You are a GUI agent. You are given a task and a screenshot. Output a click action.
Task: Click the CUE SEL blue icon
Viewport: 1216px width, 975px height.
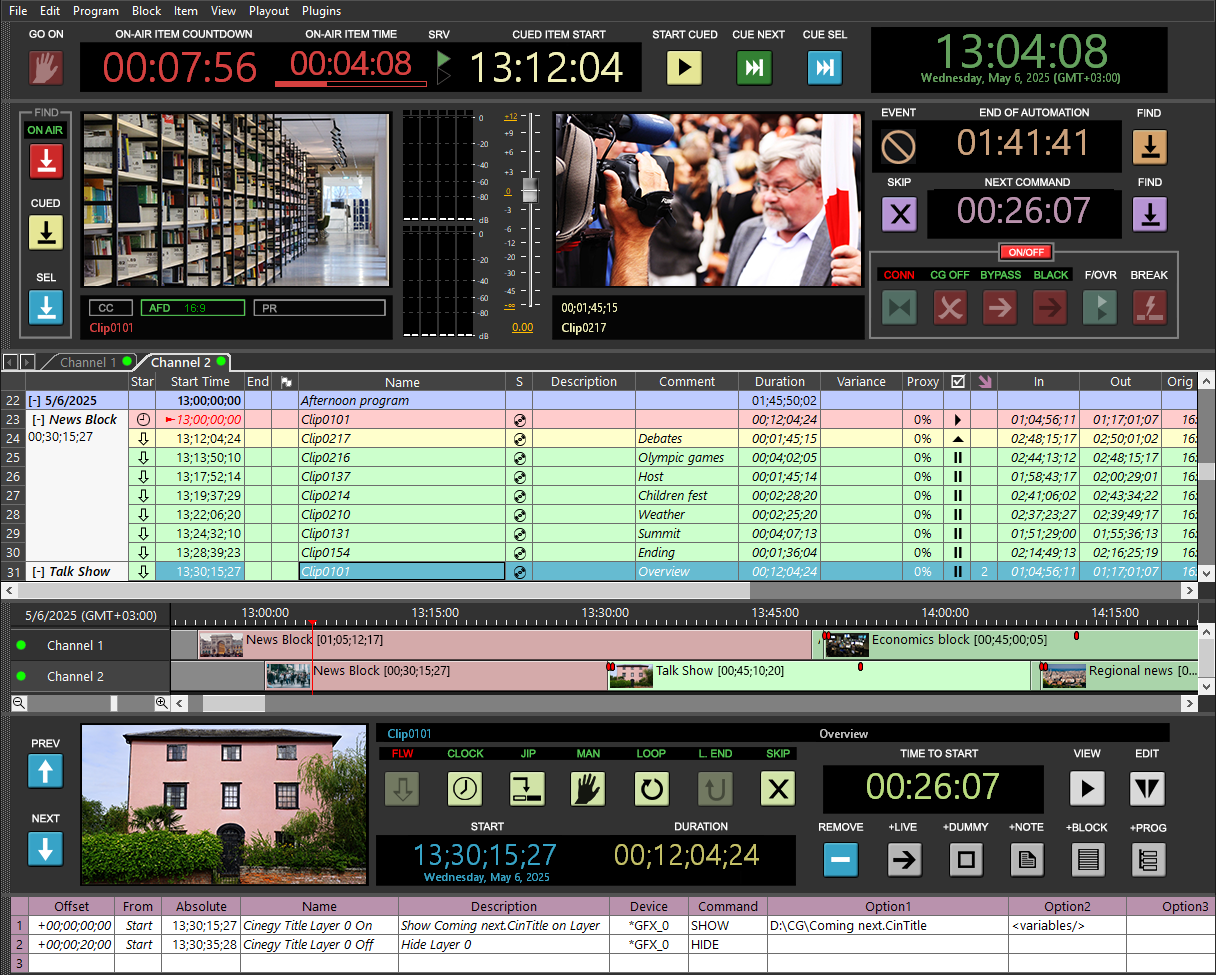[824, 68]
